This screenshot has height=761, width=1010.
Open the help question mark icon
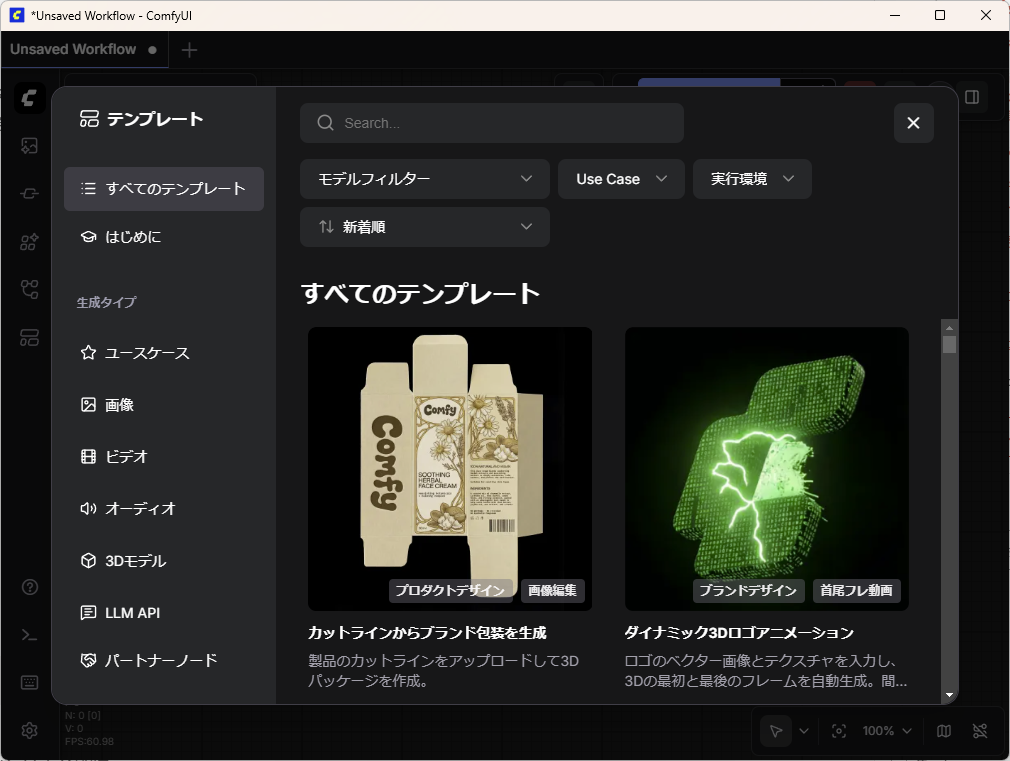pos(29,587)
